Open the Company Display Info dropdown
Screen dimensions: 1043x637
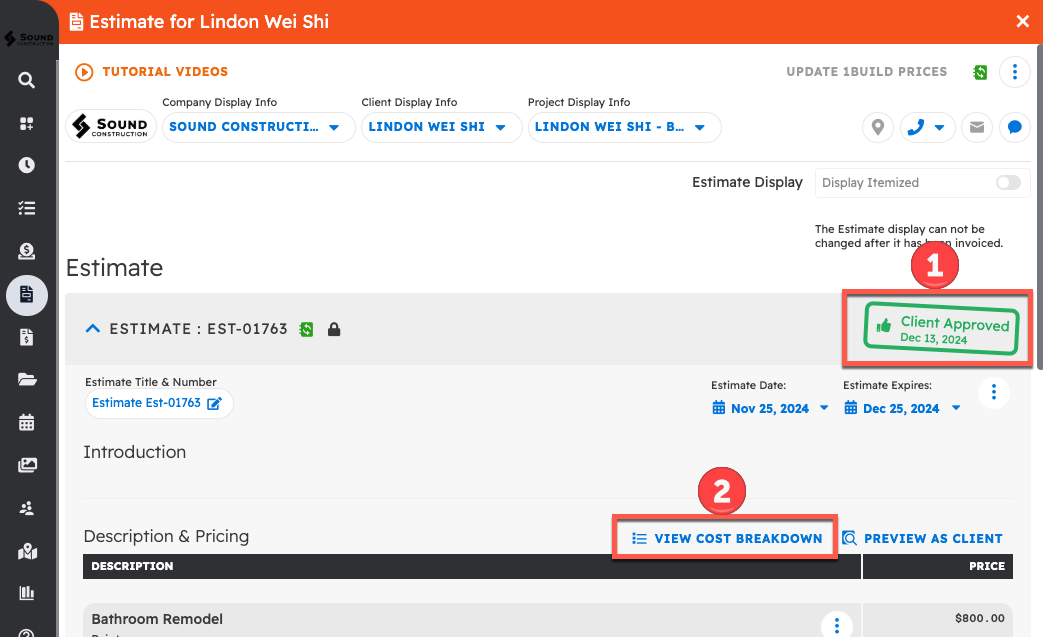(257, 127)
